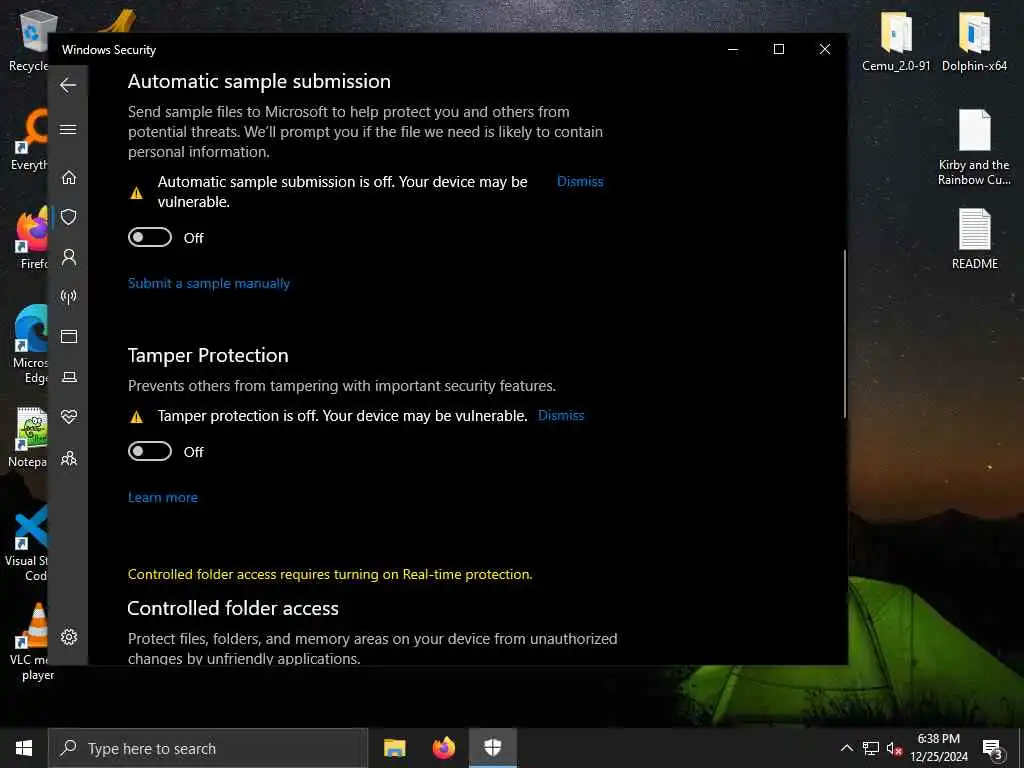Image resolution: width=1024 pixels, height=768 pixels.
Task: Select the Everything desktop shortcut
Action: click(x=30, y=140)
